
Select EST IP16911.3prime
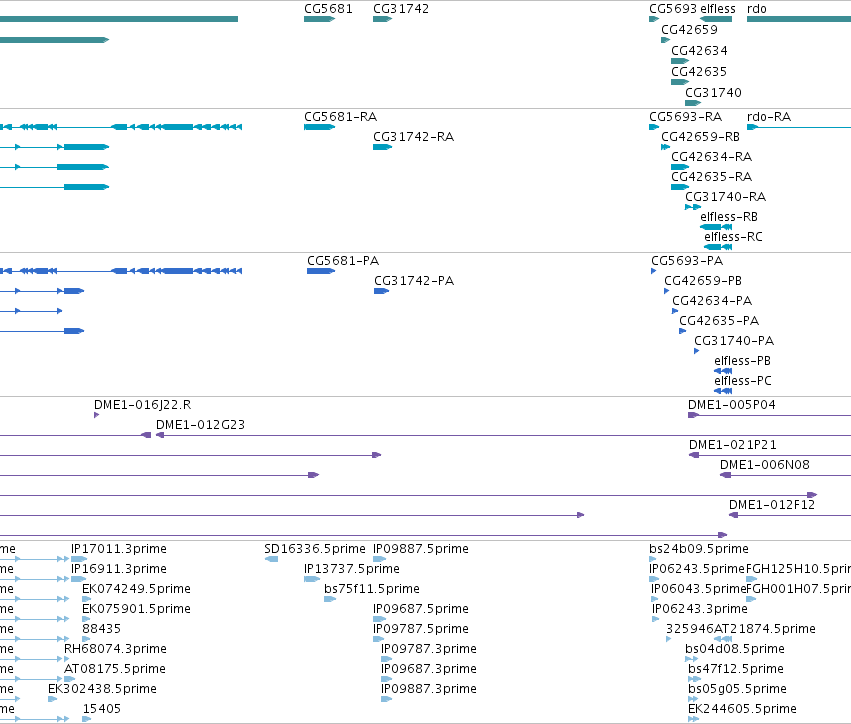pos(119,569)
